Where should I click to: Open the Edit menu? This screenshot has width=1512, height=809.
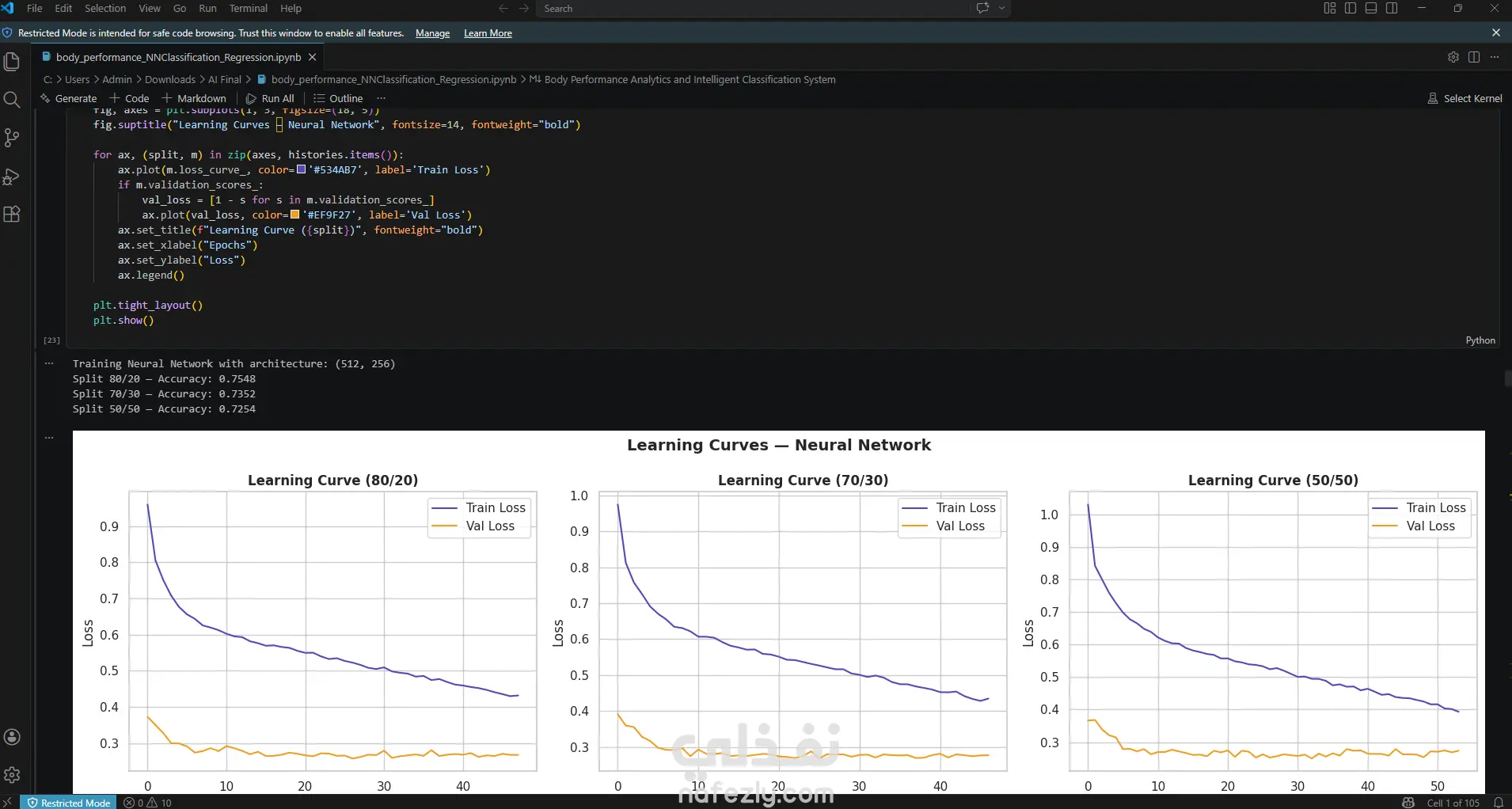pos(63,9)
